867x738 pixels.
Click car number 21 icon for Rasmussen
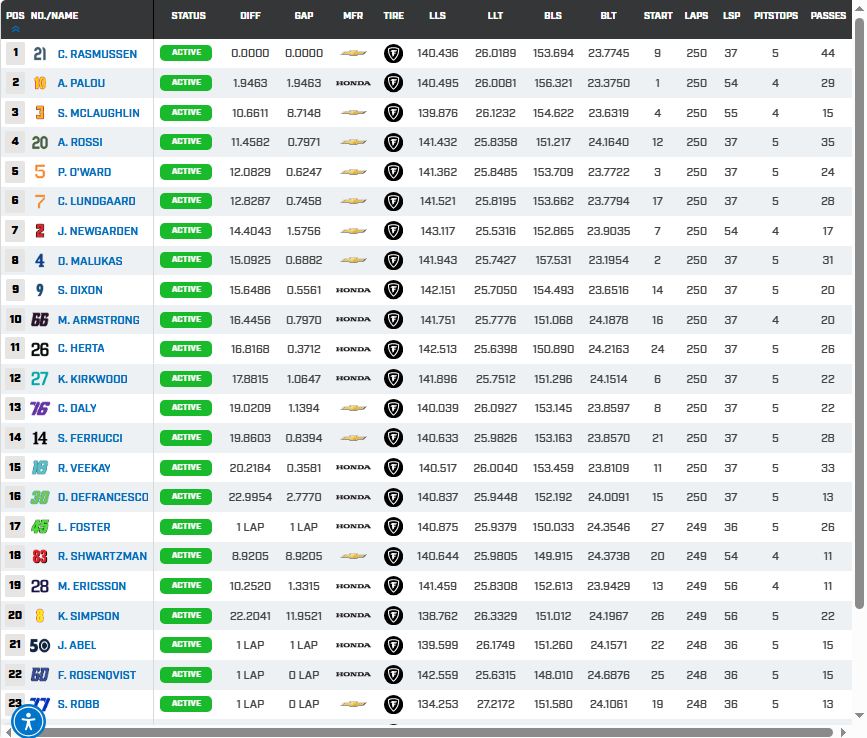click(40, 54)
